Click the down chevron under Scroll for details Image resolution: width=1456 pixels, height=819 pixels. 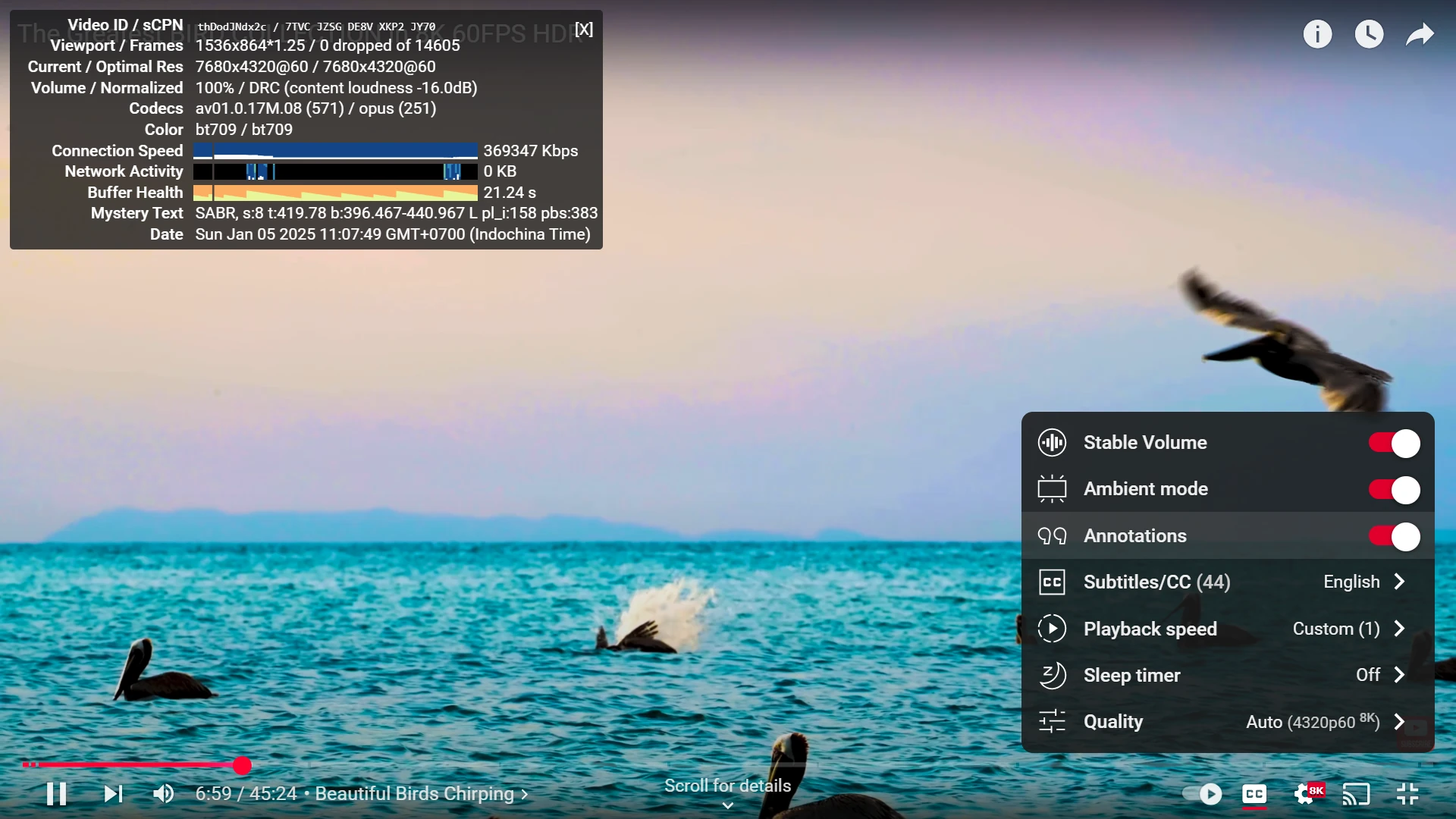[728, 805]
